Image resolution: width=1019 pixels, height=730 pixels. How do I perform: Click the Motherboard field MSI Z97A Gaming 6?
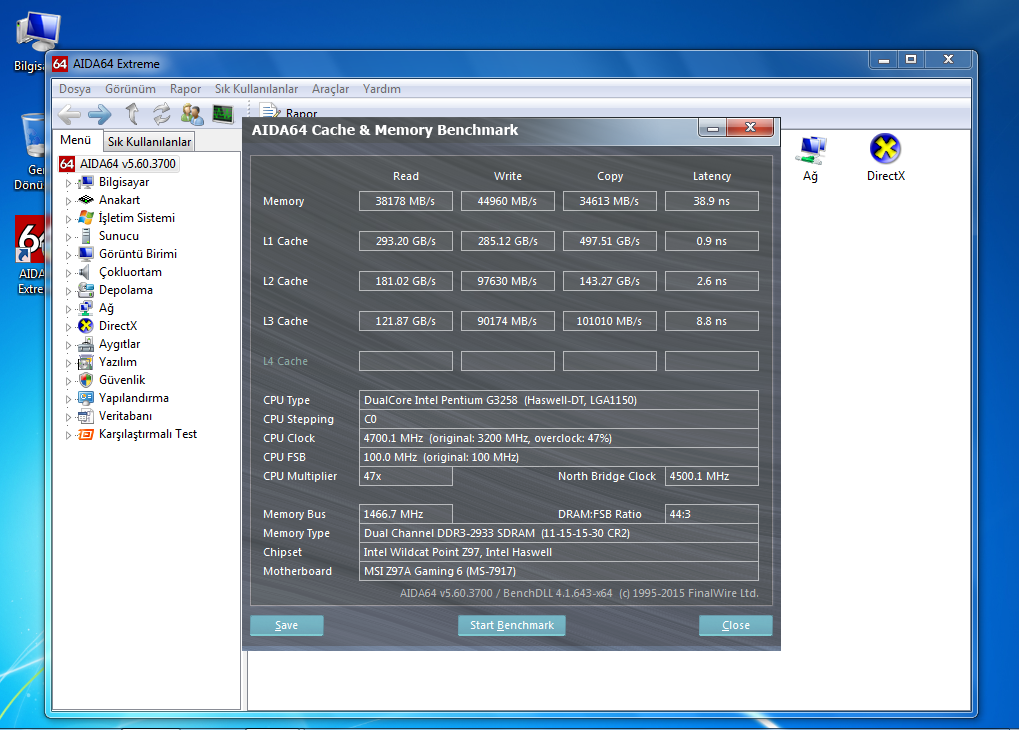click(x=559, y=571)
